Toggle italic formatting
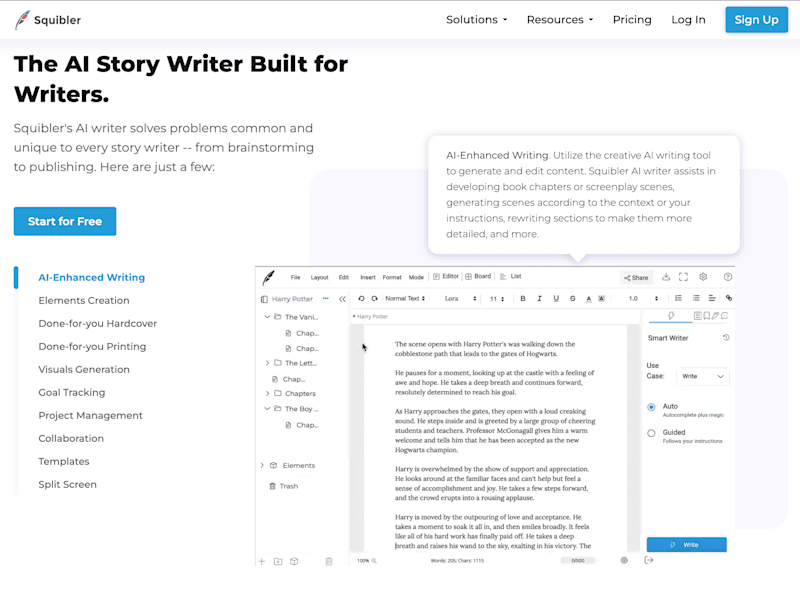The height and width of the screenshot is (600, 800). point(539,298)
